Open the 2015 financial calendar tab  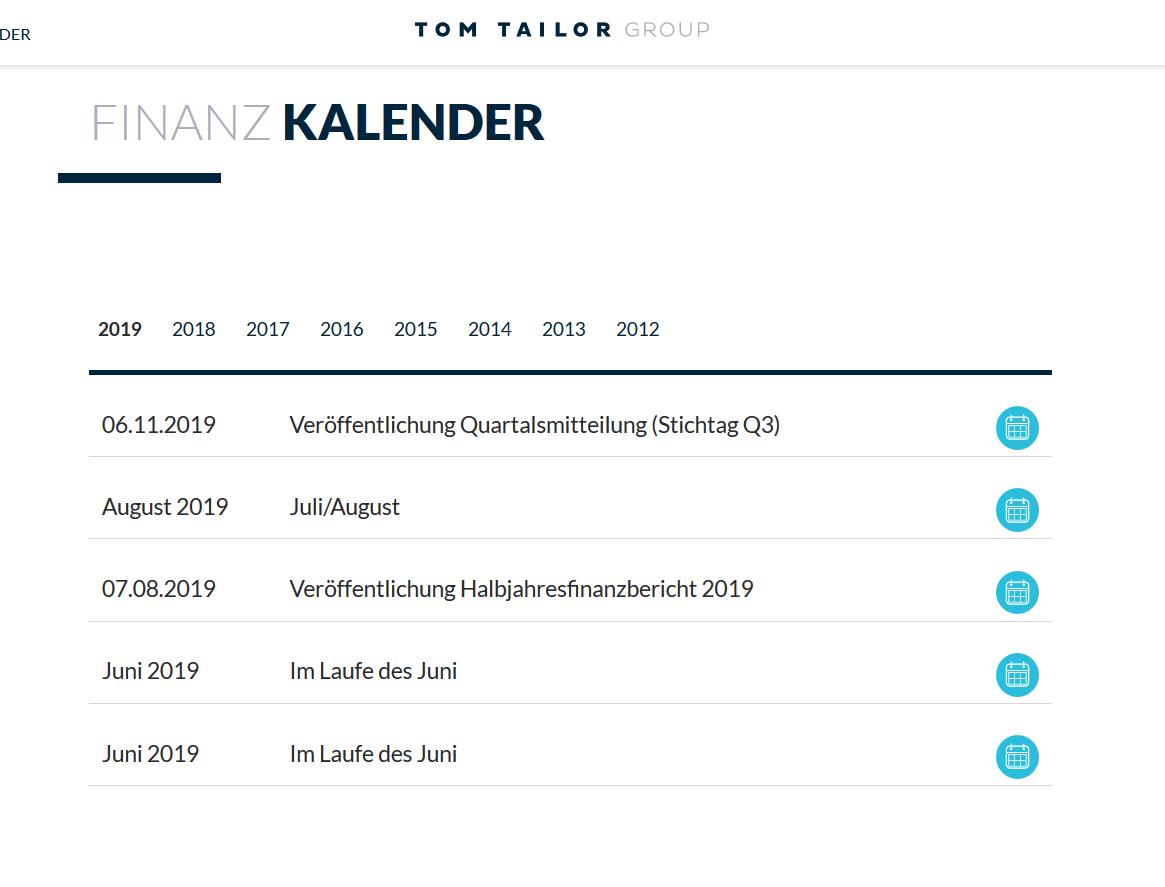coord(416,329)
